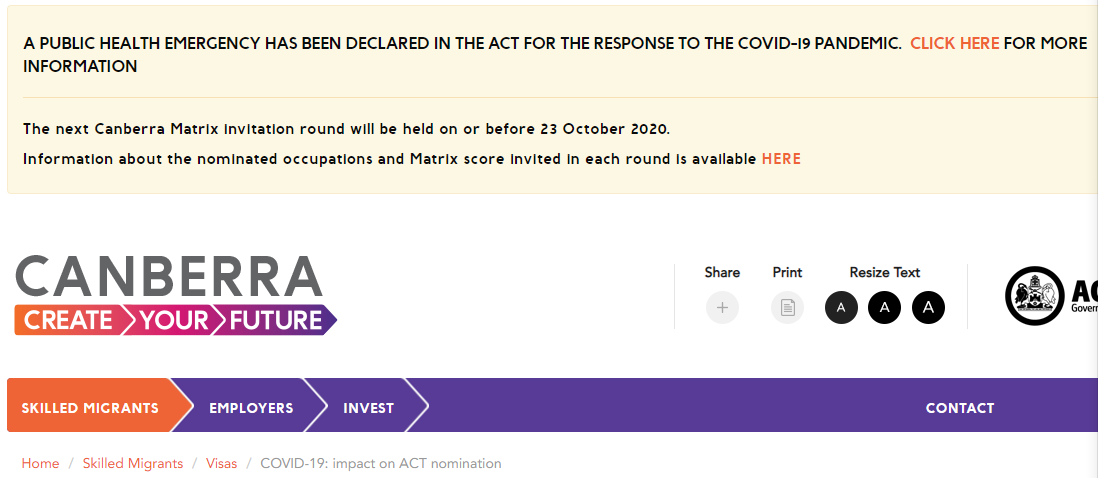Image resolution: width=1098 pixels, height=478 pixels.
Task: Go to Home in the breadcrumb
Action: pos(41,463)
